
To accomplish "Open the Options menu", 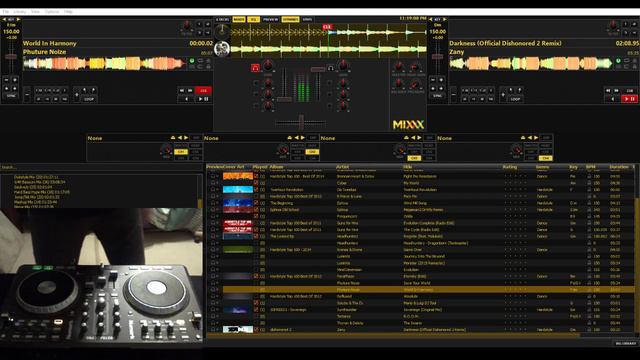I will (x=52, y=12).
